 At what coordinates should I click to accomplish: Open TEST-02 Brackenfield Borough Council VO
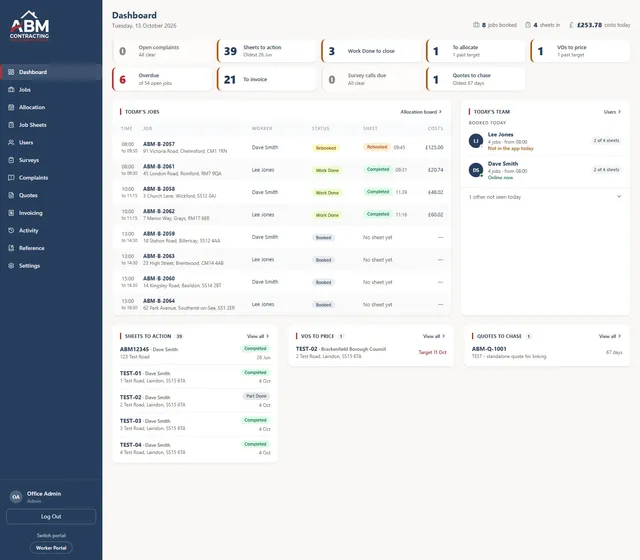pyautogui.click(x=371, y=352)
